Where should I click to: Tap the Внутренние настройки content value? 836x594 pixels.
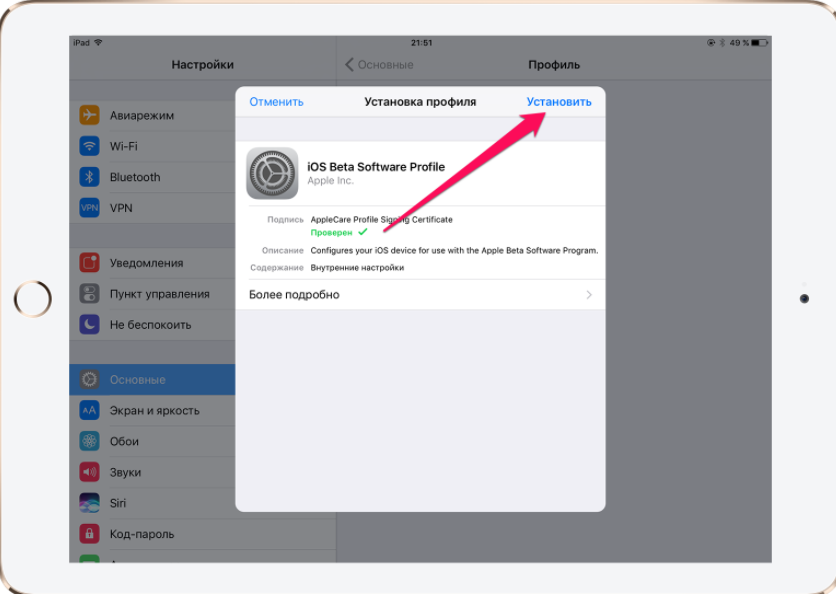357,268
